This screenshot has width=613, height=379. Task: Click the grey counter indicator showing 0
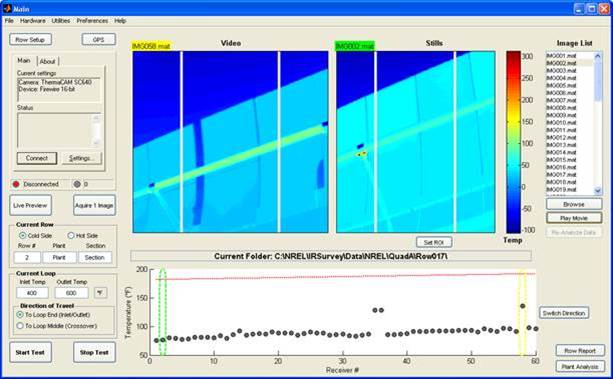(x=77, y=184)
